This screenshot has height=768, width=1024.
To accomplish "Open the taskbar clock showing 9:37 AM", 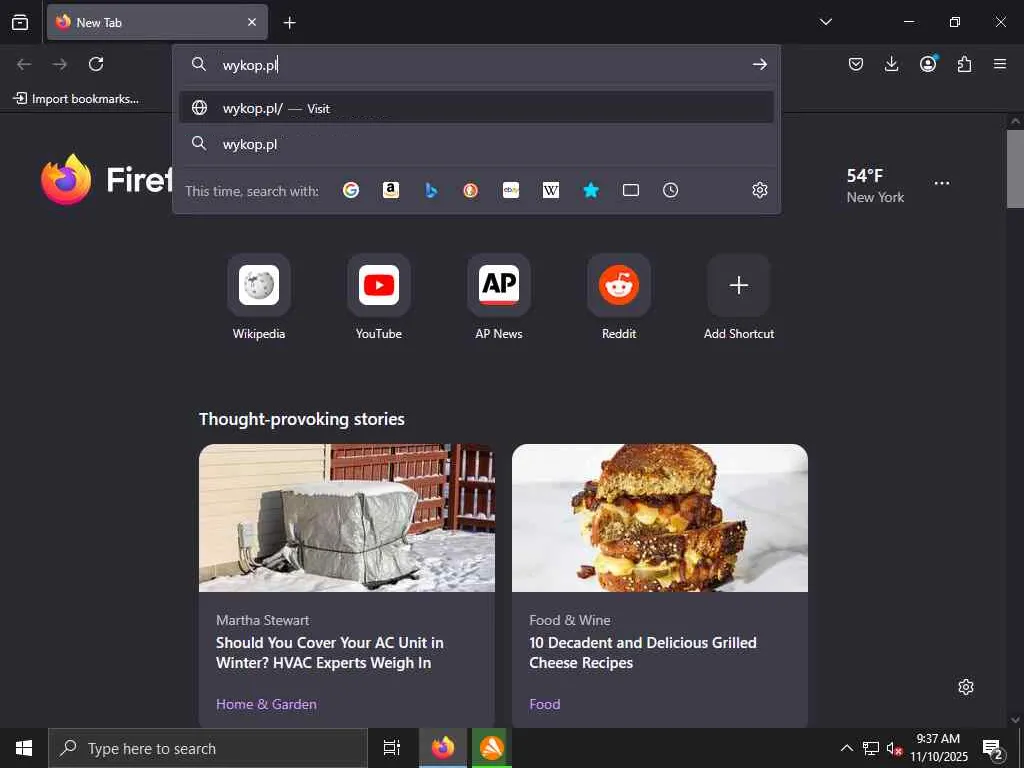I will (938, 748).
